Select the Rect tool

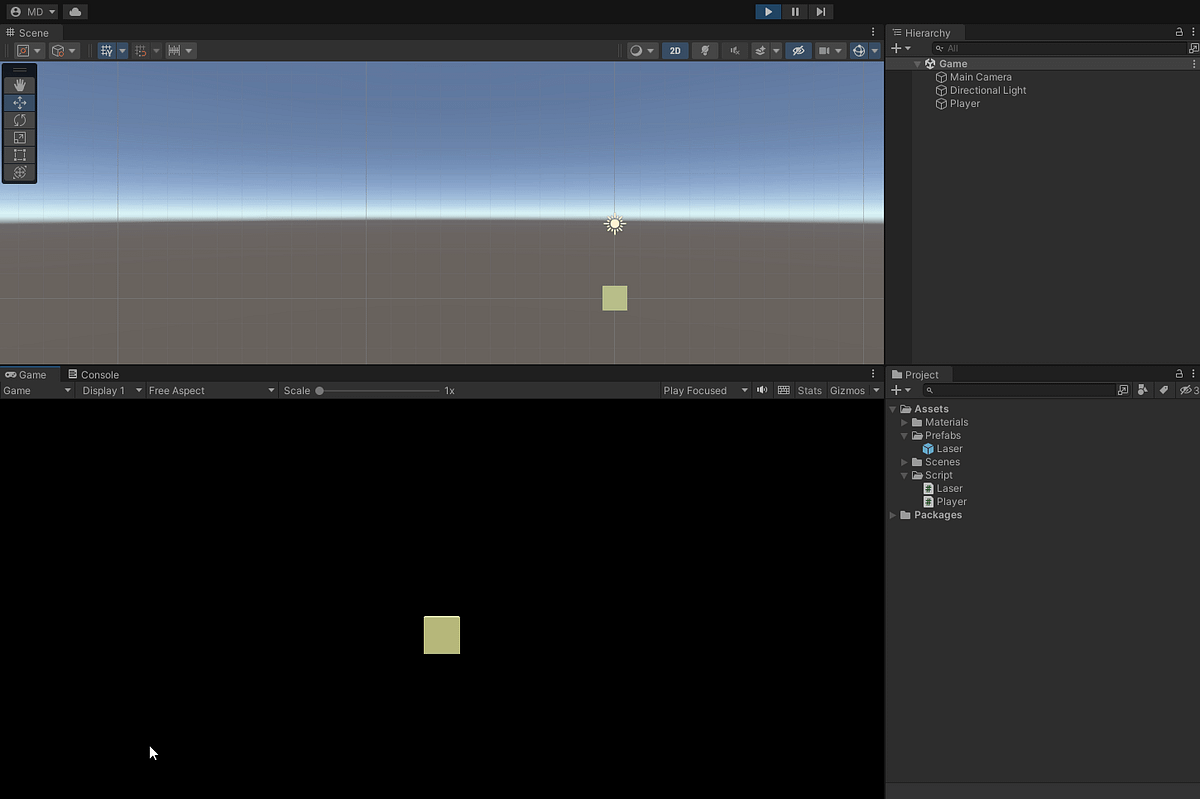tap(19, 154)
